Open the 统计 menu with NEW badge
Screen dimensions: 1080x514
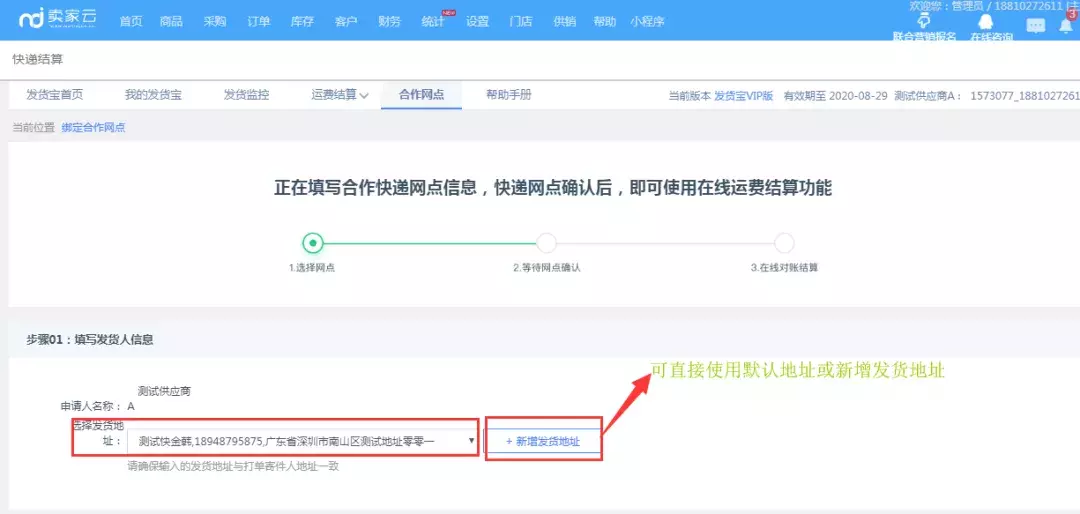(x=433, y=21)
